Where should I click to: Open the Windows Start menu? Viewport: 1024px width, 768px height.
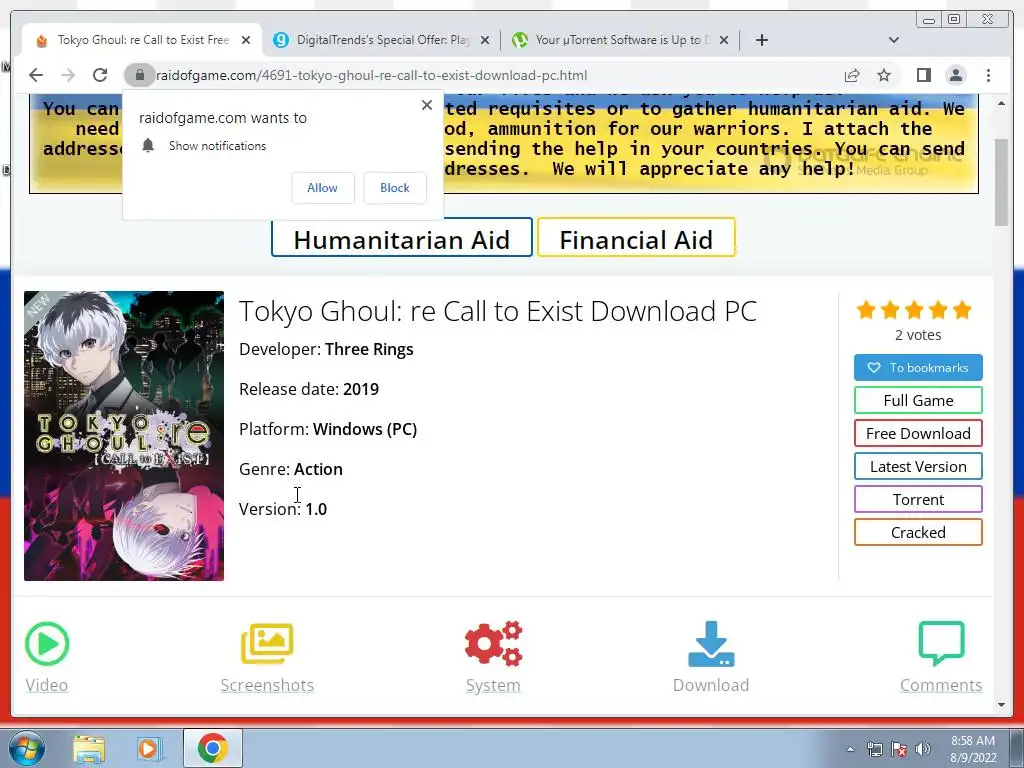pyautogui.click(x=27, y=748)
